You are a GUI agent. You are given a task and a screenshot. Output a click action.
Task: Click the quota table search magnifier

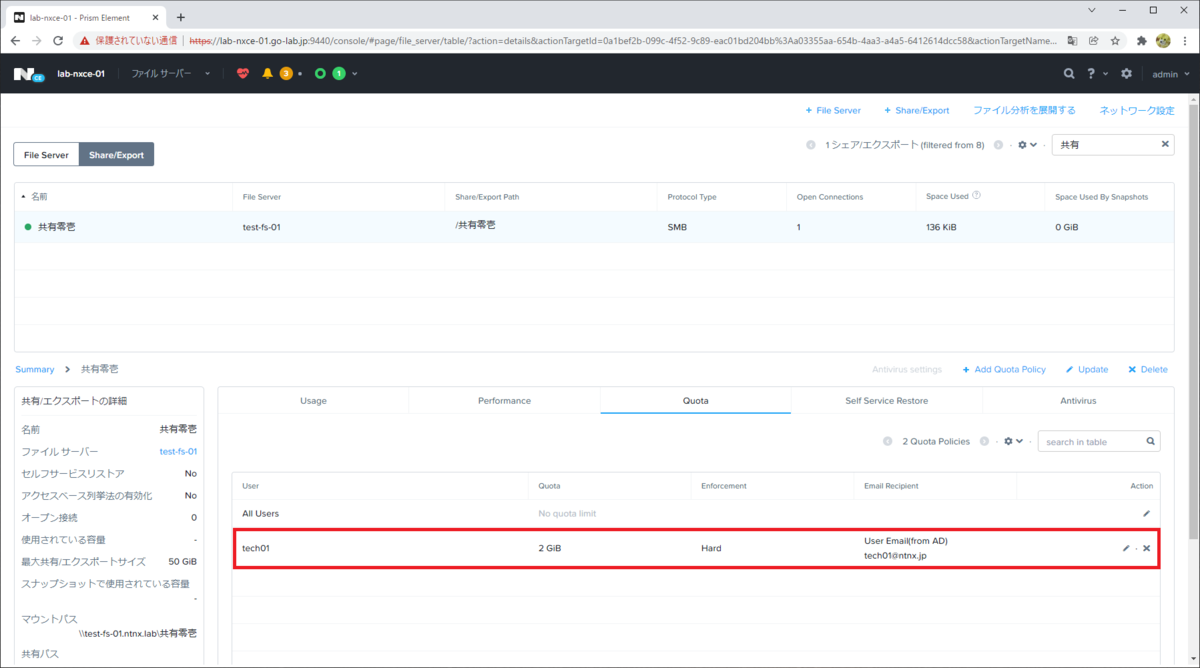[1151, 441]
